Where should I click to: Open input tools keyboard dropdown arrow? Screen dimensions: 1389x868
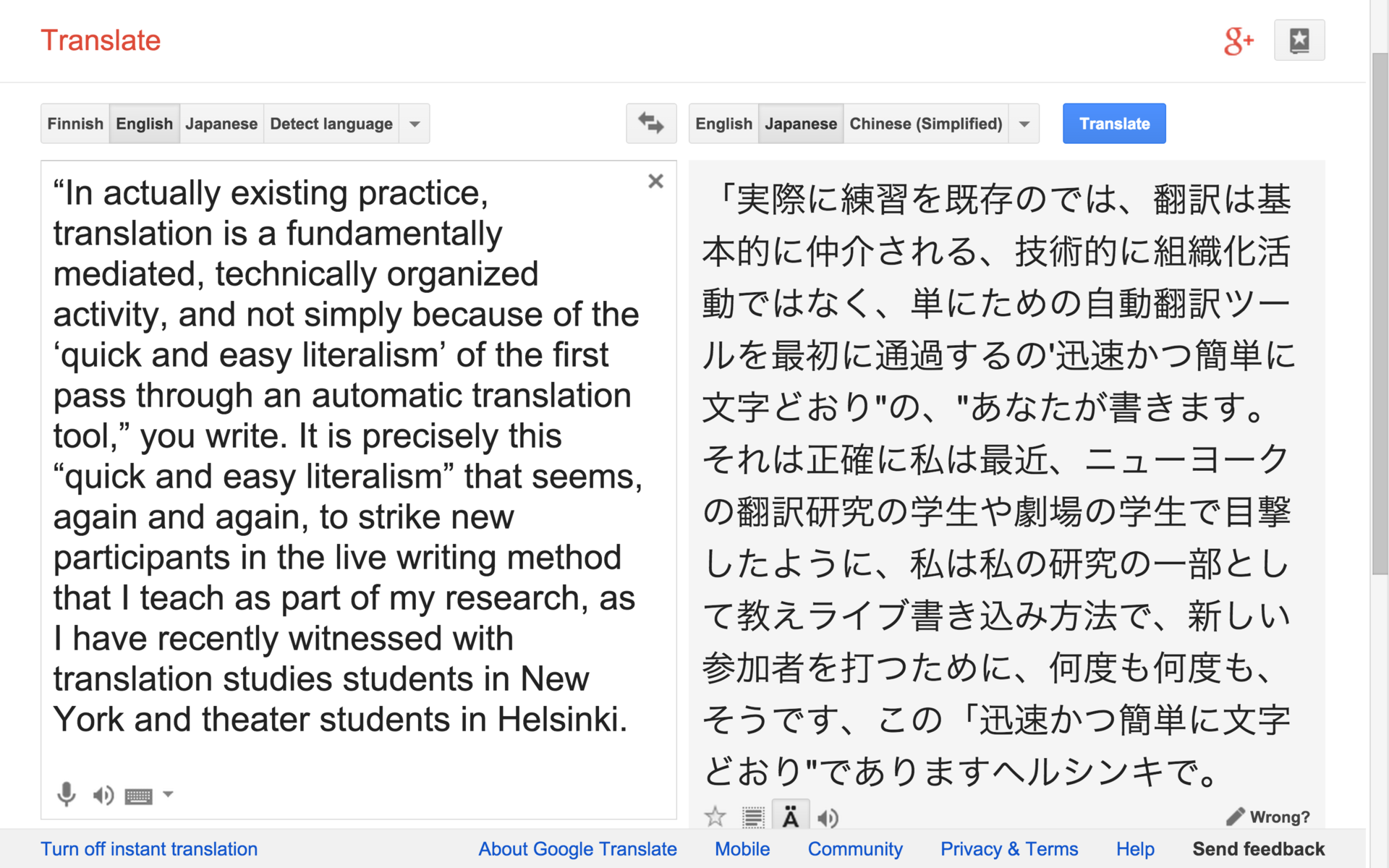[168, 794]
